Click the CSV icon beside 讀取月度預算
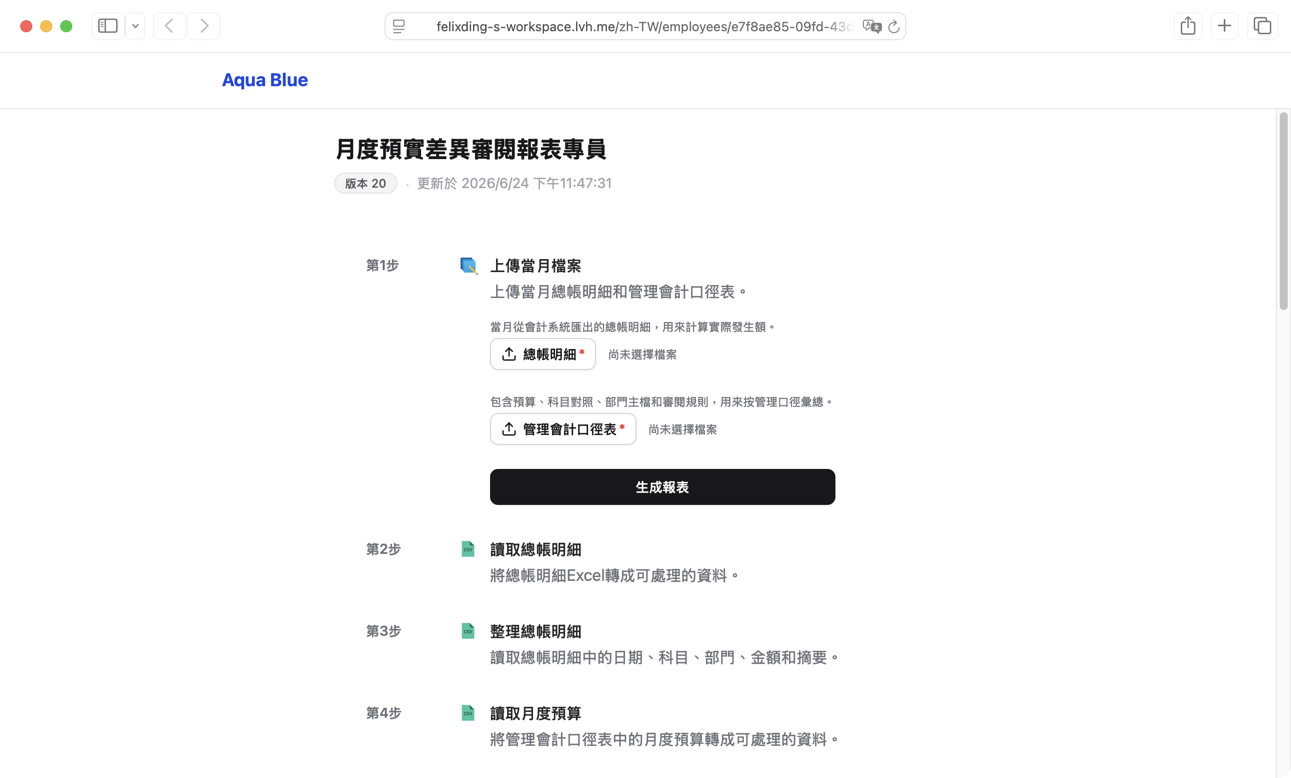 [468, 713]
